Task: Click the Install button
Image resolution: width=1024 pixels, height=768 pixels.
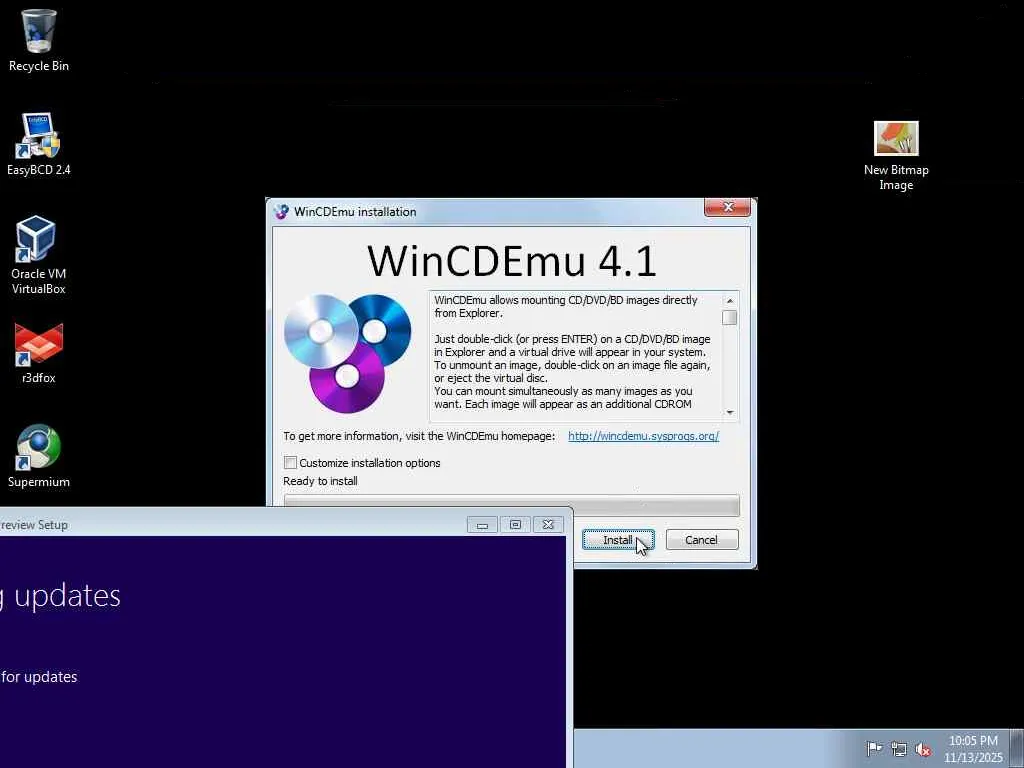Action: pyautogui.click(x=618, y=539)
